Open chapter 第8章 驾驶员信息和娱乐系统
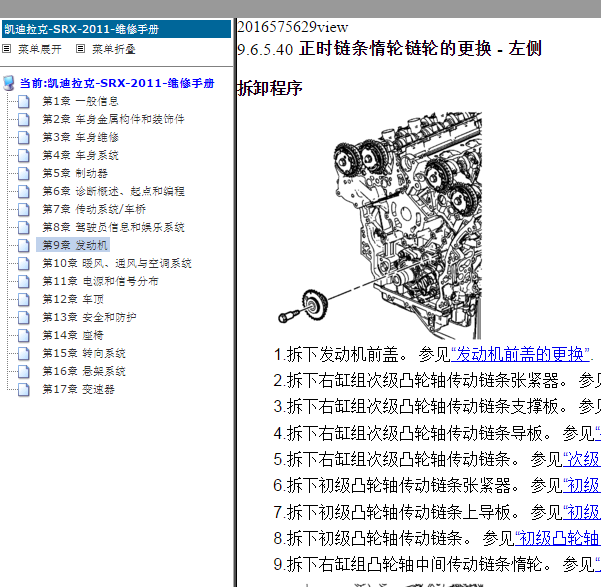This screenshot has width=601, height=587. [x=113, y=227]
